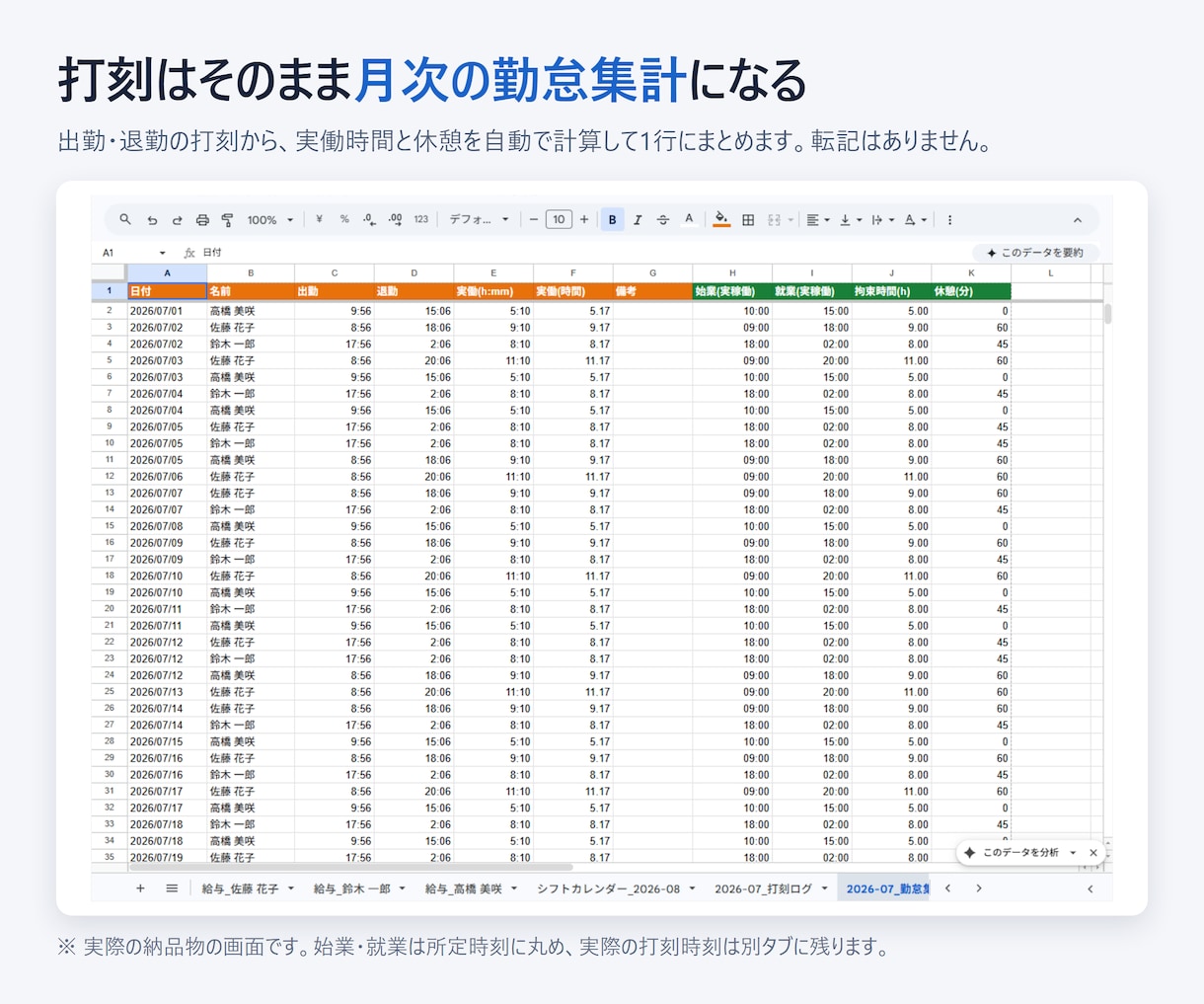Open the horizontal align dropdown
1204x1004 pixels.
[x=818, y=219]
